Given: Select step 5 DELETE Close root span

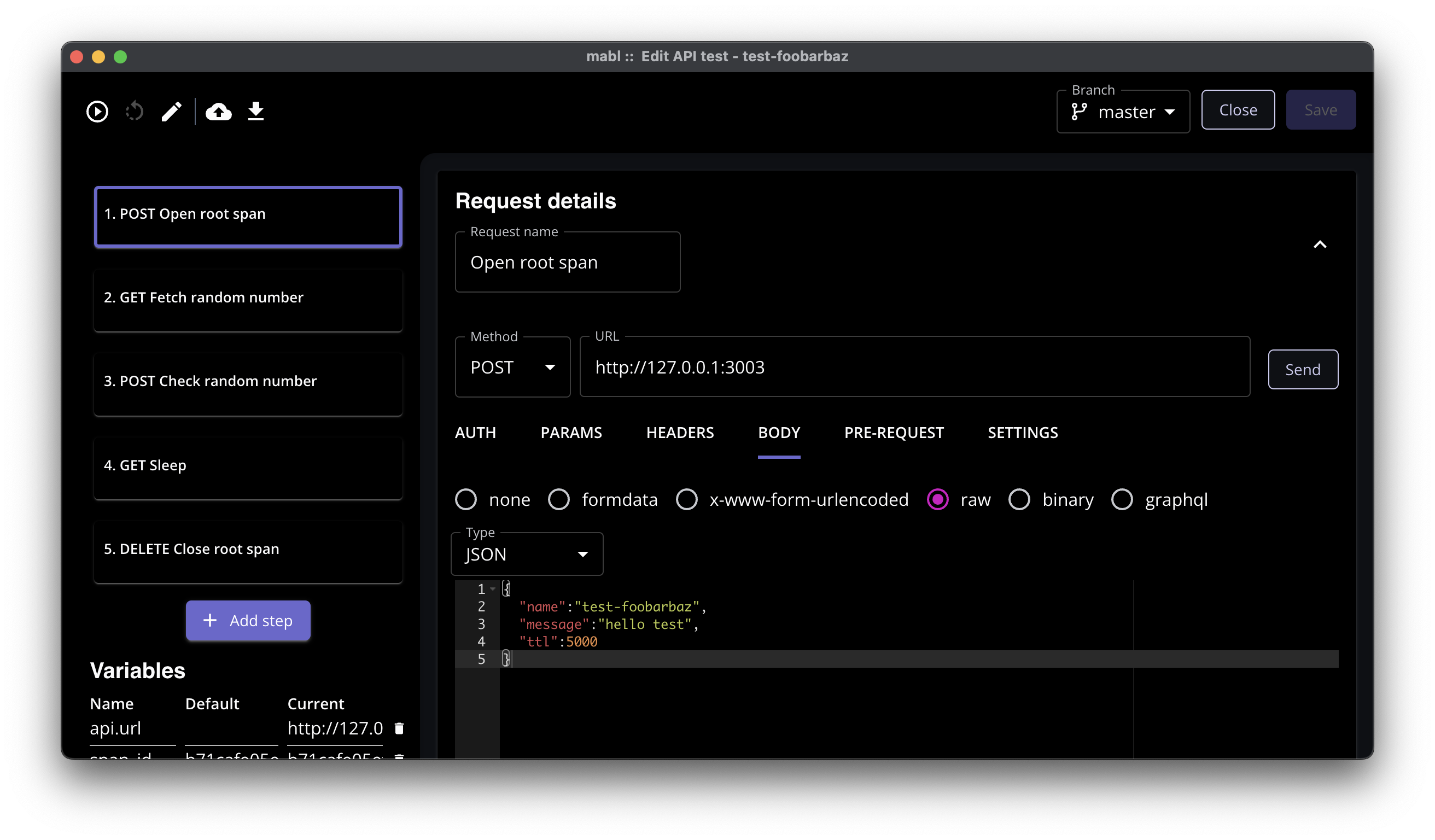Looking at the screenshot, I should coord(248,552).
